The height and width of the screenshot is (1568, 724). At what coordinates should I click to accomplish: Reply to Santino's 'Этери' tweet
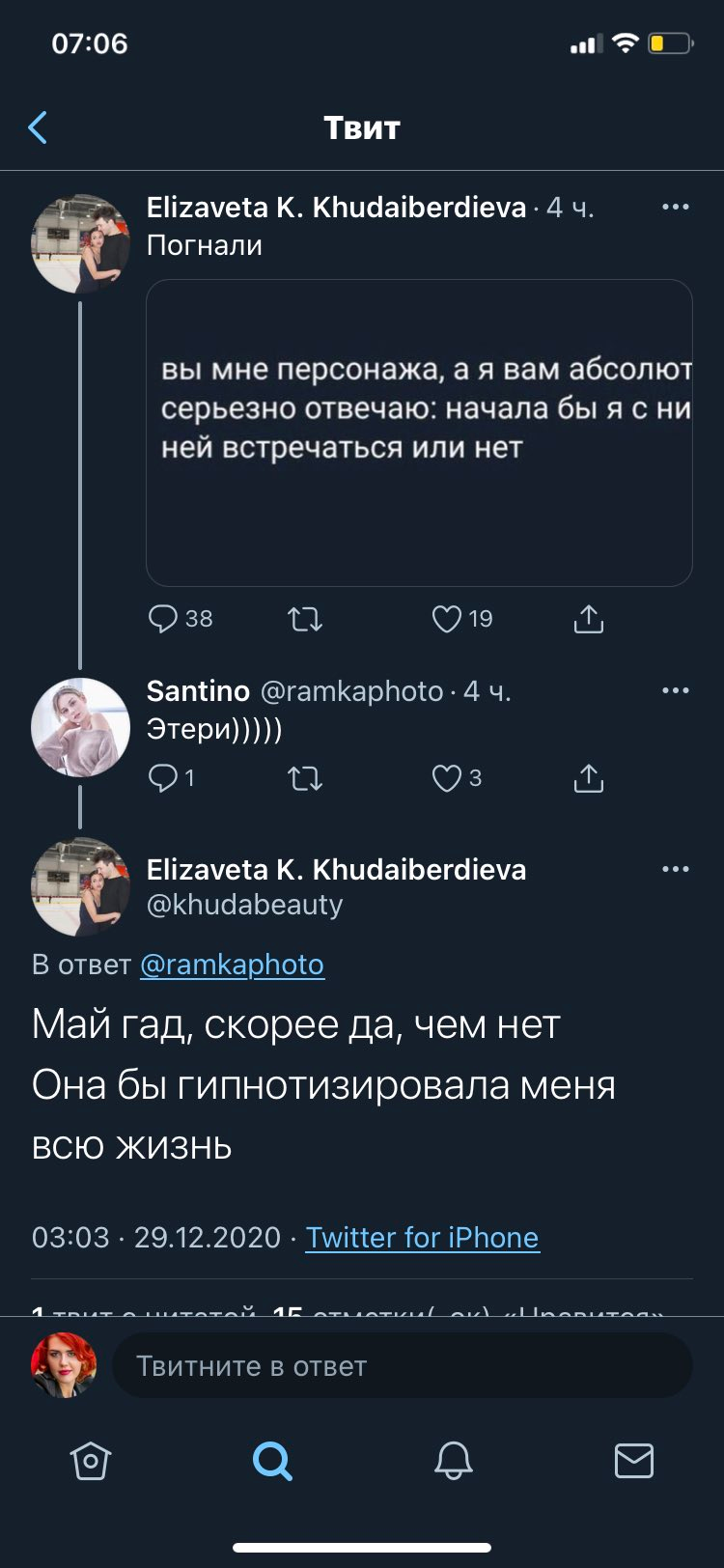[x=163, y=778]
